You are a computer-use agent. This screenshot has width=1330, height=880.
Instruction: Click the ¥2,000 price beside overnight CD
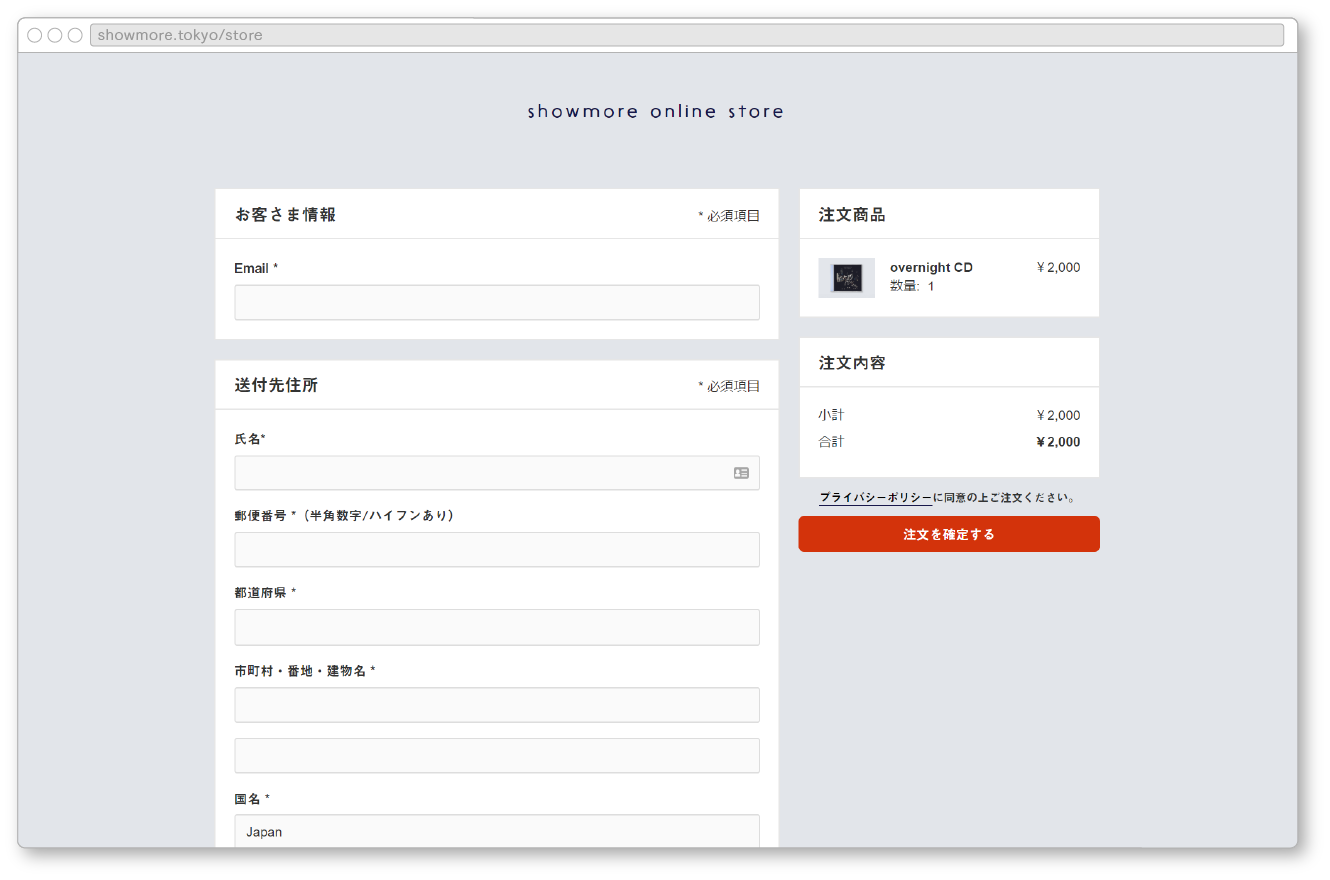[1058, 268]
